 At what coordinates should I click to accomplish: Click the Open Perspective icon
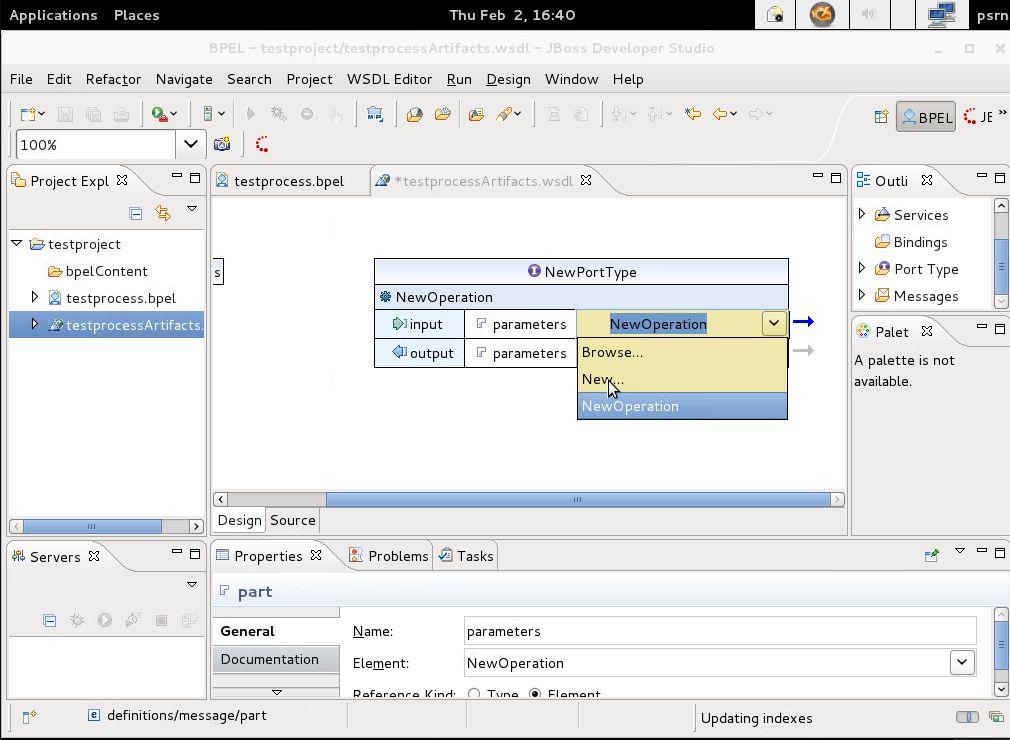pyautogui.click(x=881, y=116)
